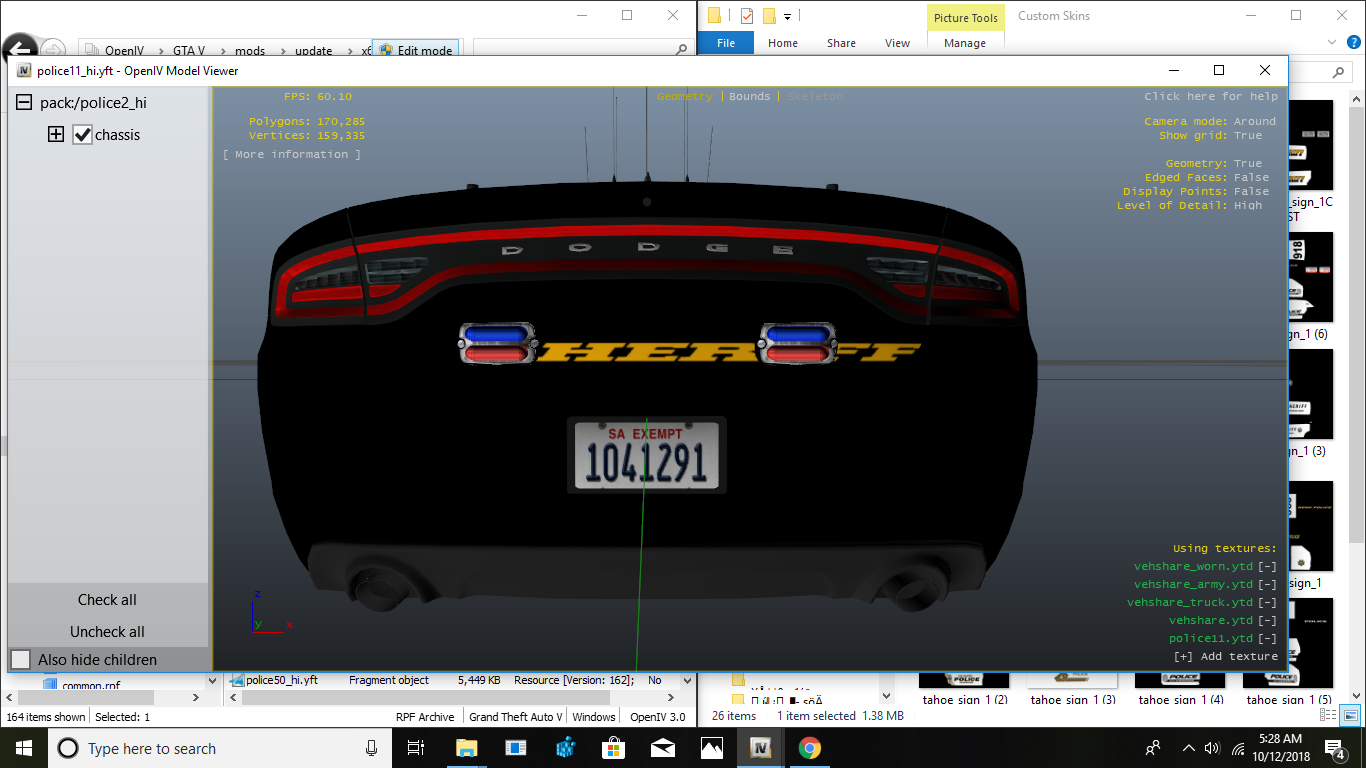The width and height of the screenshot is (1366, 768).
Task: Collapse the pack:/police2_hi tree node
Action: [23, 103]
